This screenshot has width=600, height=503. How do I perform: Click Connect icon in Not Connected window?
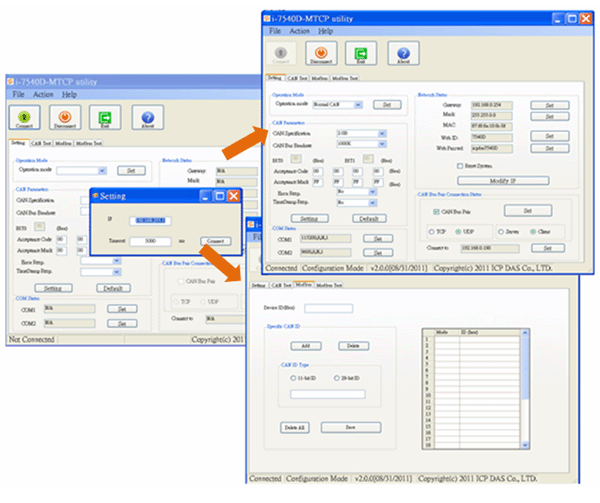tap(24, 117)
